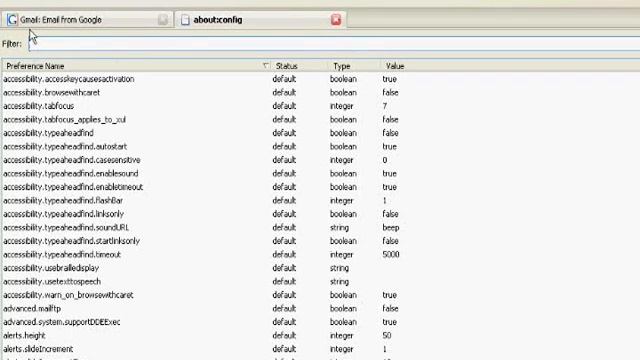Focus the Filter input field
The width and height of the screenshot is (640, 360).
click(x=334, y=44)
